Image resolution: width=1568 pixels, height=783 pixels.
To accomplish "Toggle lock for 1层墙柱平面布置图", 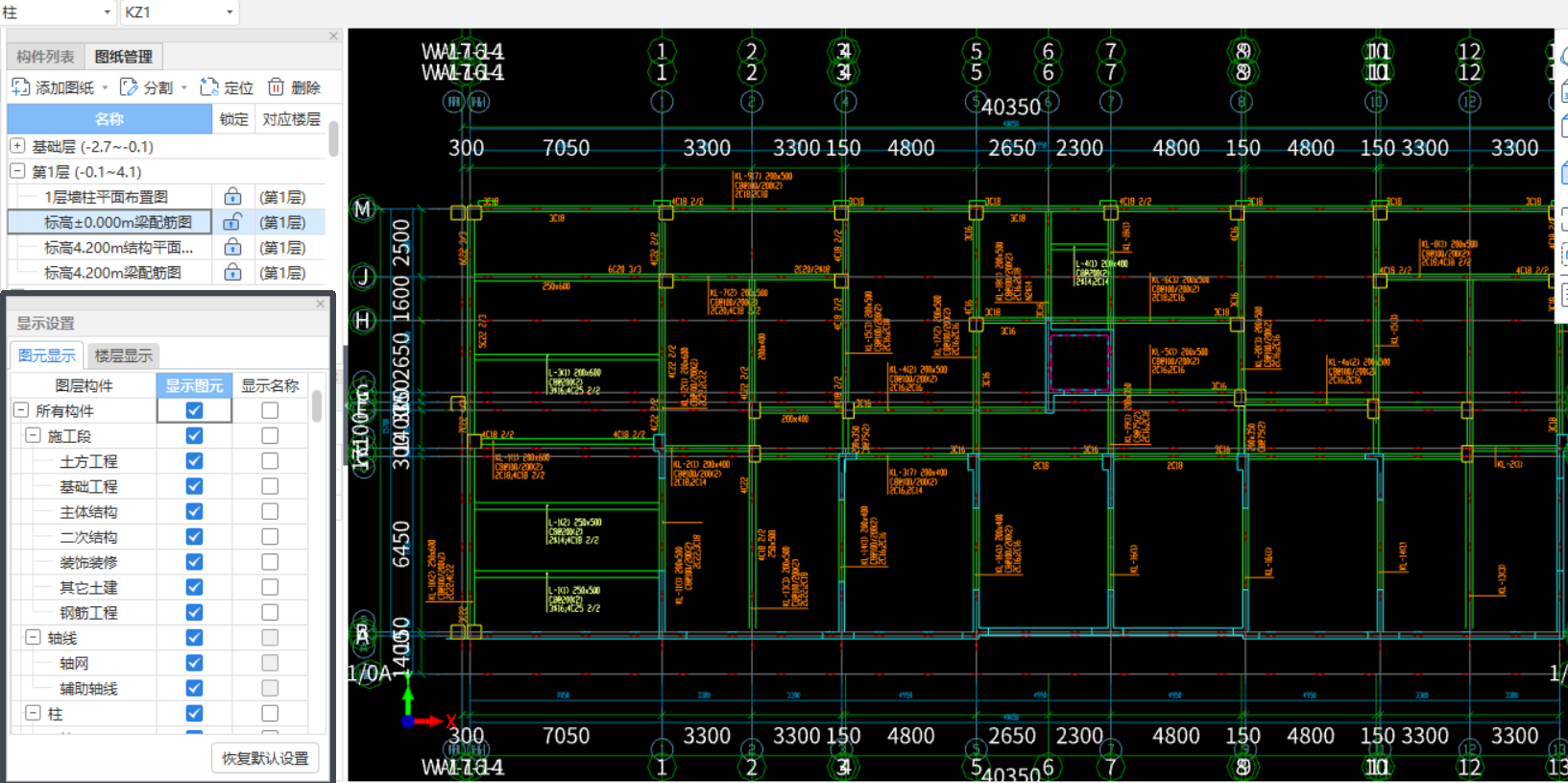I will (x=232, y=197).
